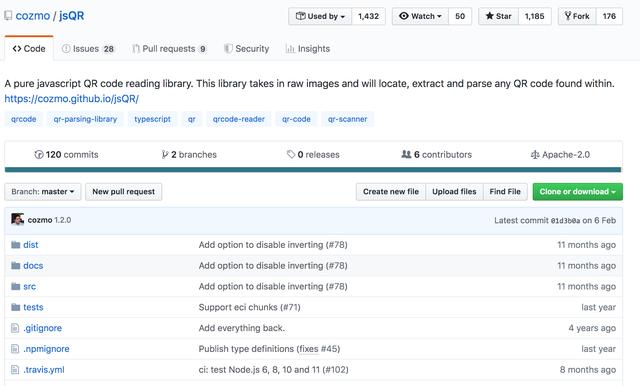640x386 pixels.
Task: Select the typescript topic tag
Action: (x=152, y=119)
